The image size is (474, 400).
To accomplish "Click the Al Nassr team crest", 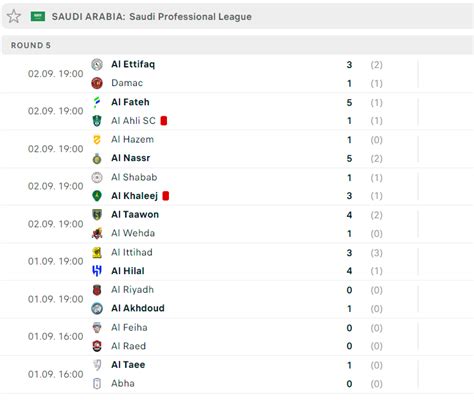I will coord(97,158).
